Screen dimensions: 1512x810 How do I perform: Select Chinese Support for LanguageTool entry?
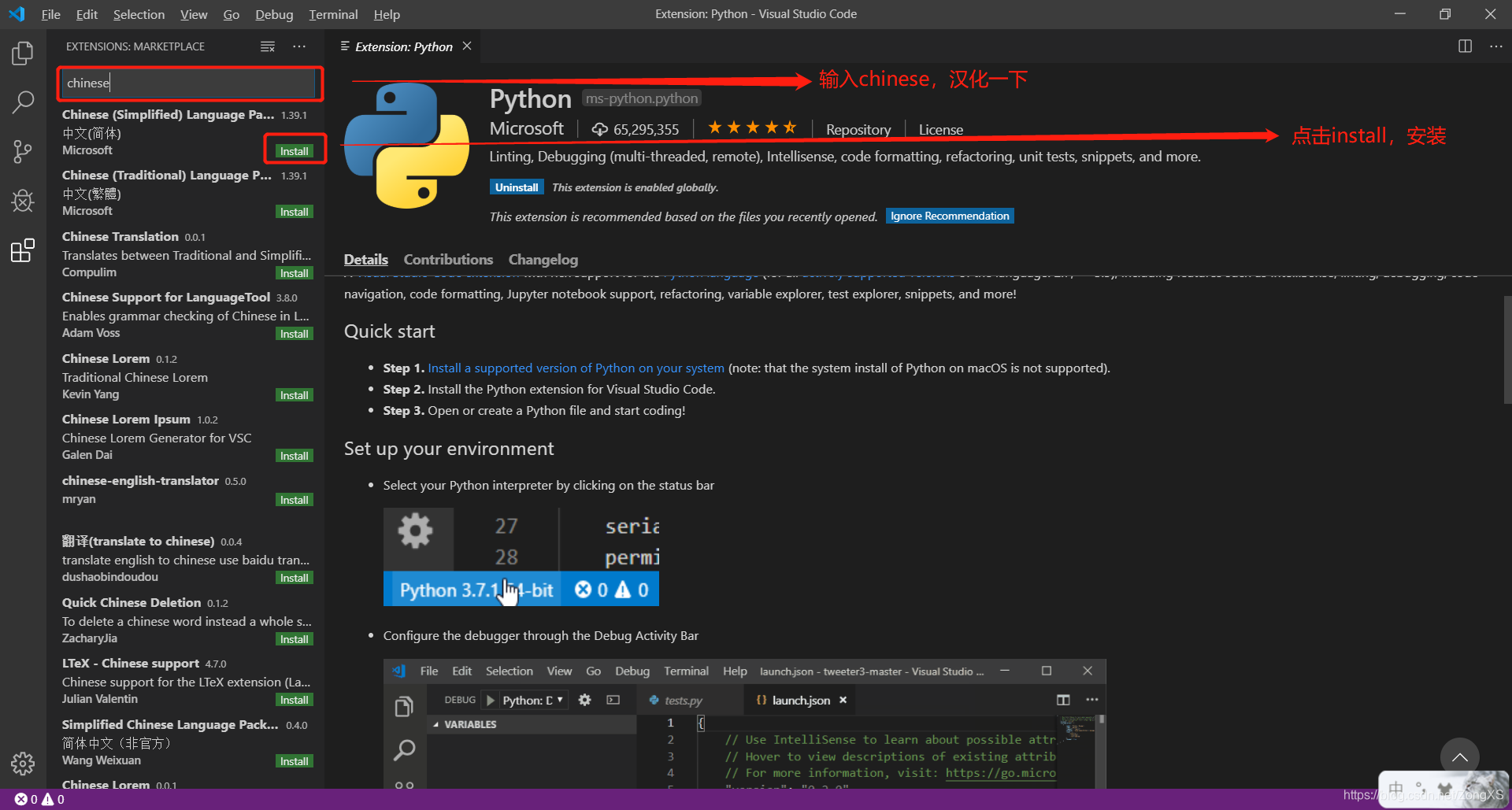[x=186, y=315]
